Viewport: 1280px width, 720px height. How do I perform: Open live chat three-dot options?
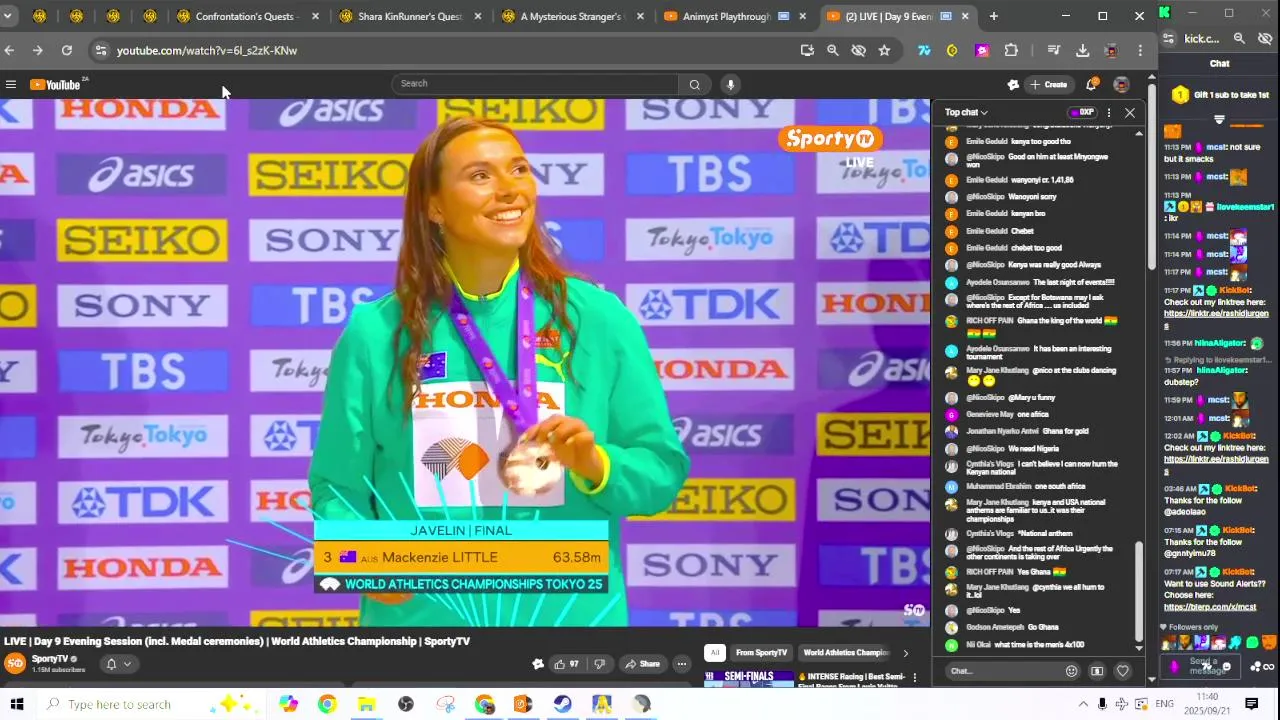1108,113
